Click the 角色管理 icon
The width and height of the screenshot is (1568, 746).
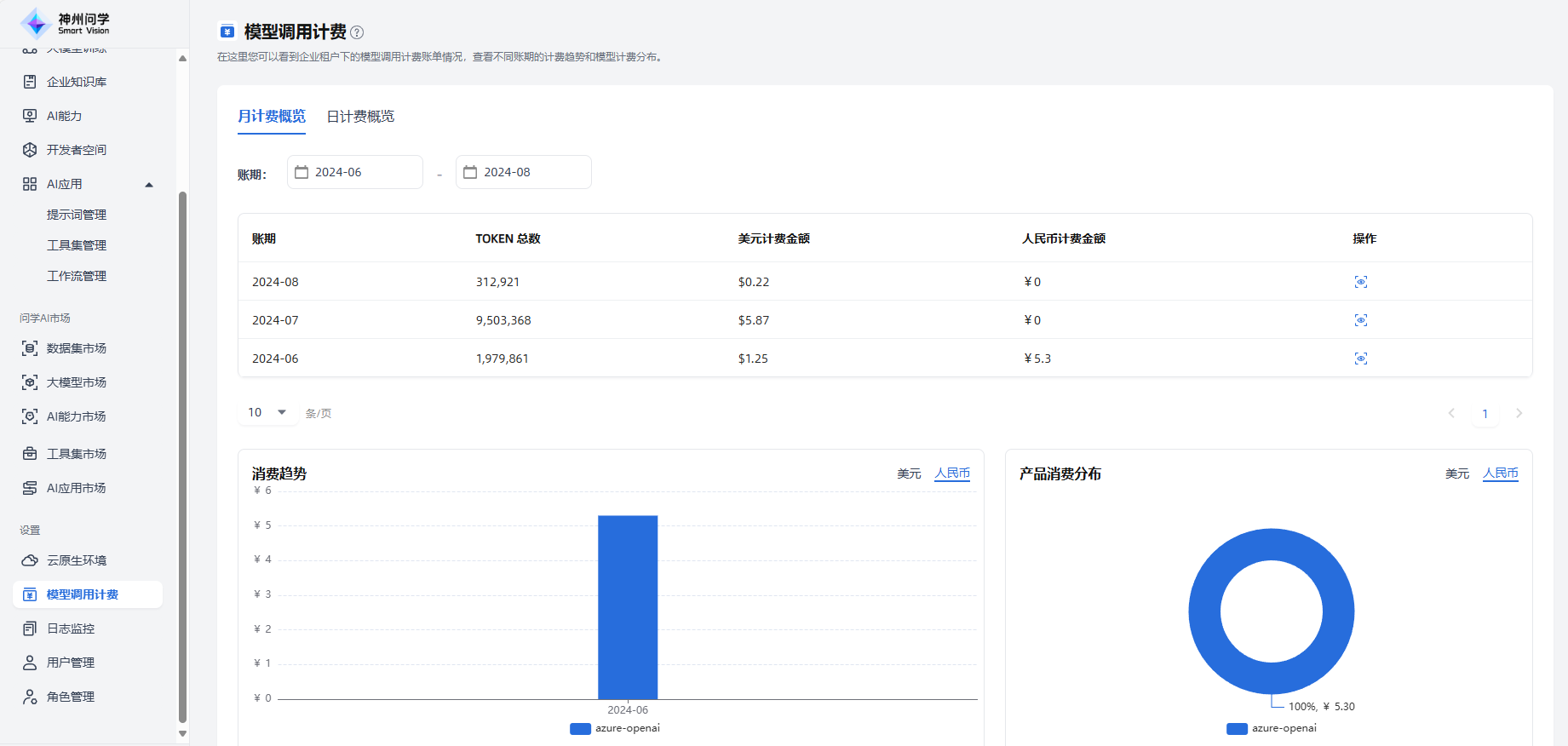30,697
